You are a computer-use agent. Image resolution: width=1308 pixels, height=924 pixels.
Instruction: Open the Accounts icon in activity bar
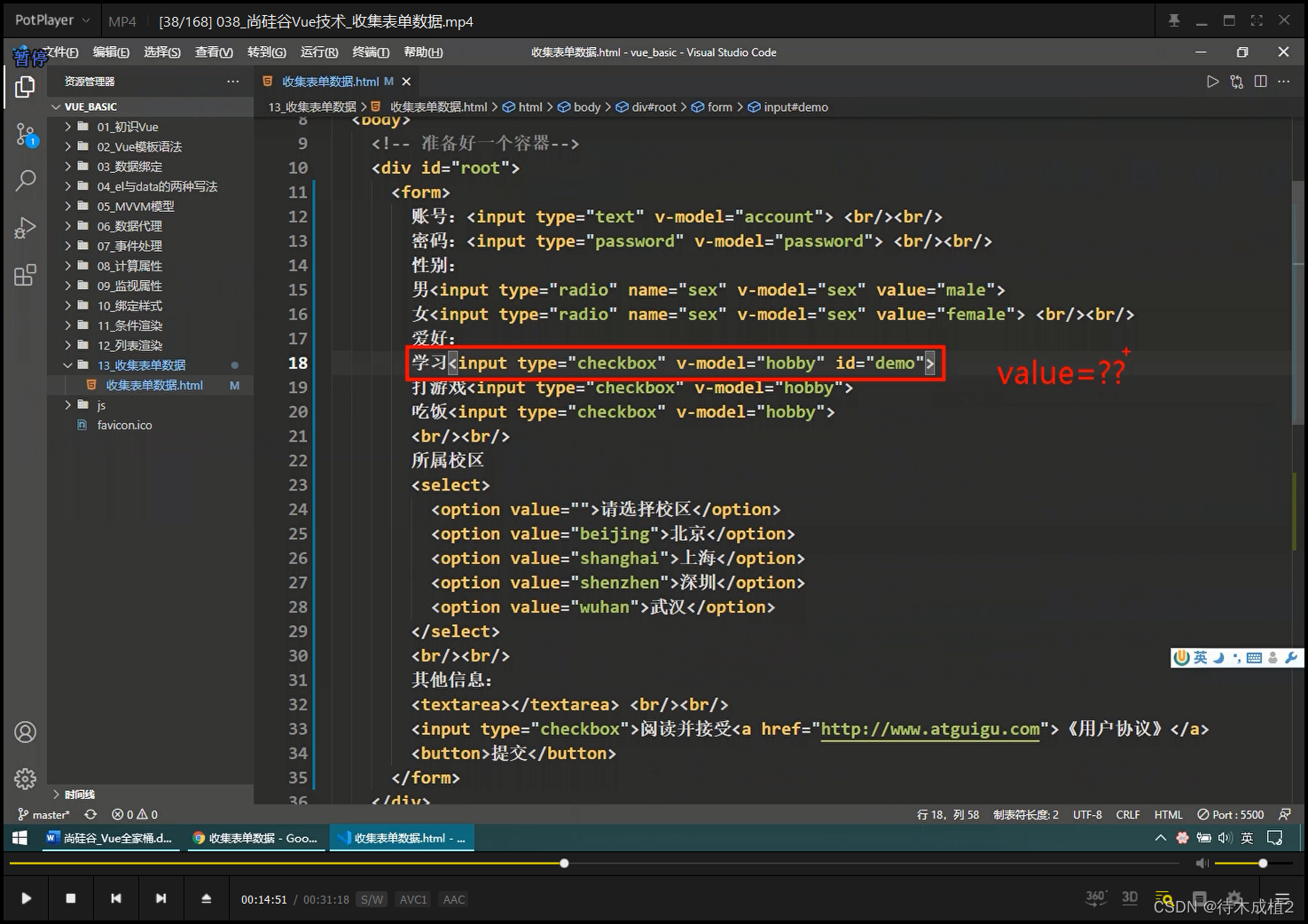25,732
